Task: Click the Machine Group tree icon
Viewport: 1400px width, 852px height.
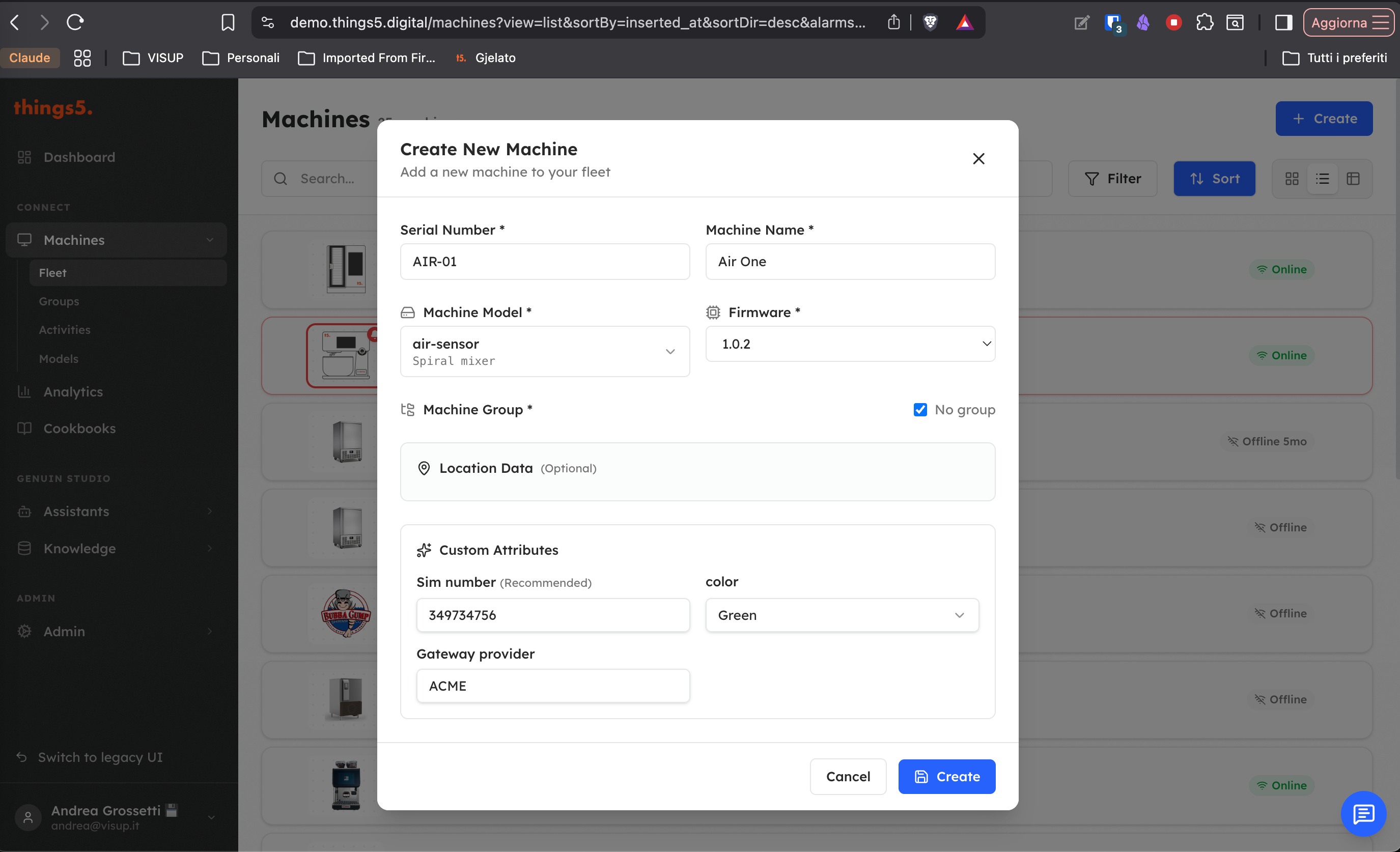Action: coord(407,410)
